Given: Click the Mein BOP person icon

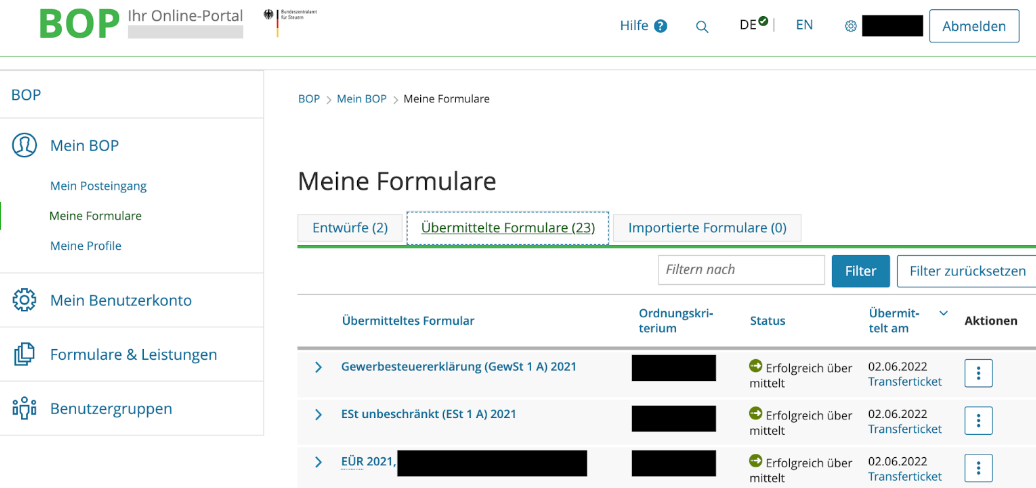Looking at the screenshot, I should pos(24,145).
